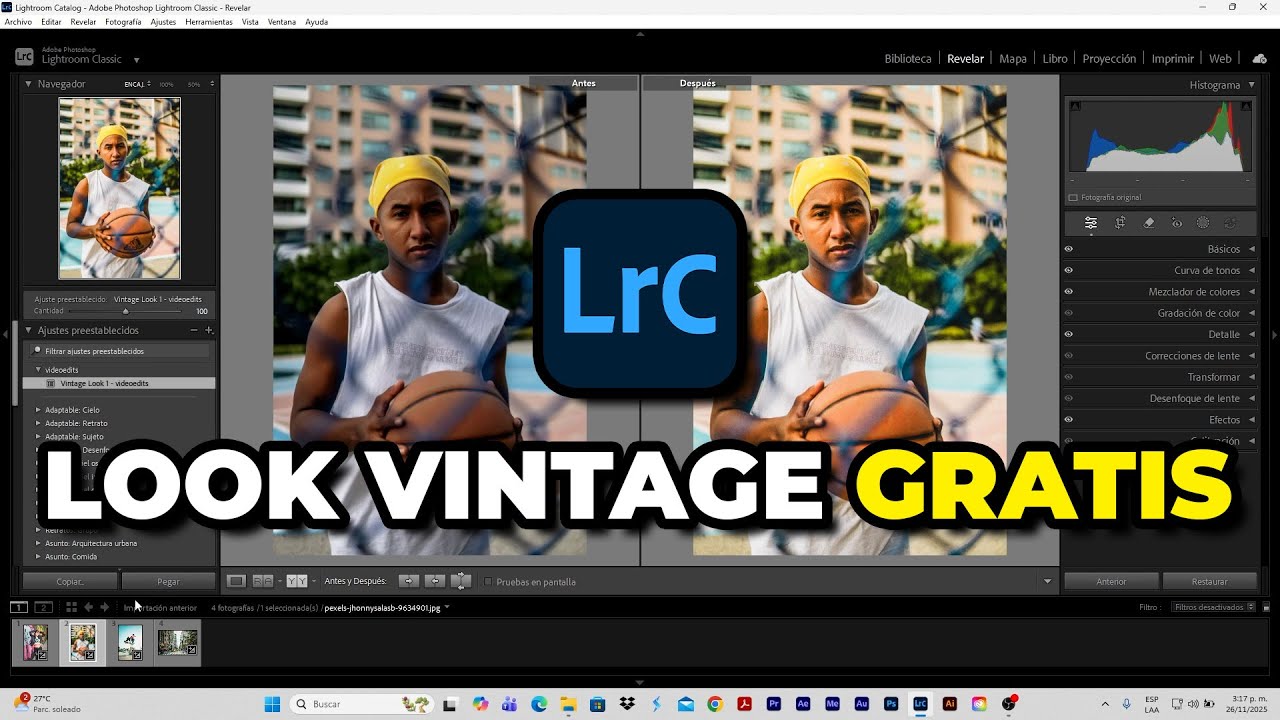
Task: Click the Lightroom cloud sync icon
Action: click(1259, 59)
